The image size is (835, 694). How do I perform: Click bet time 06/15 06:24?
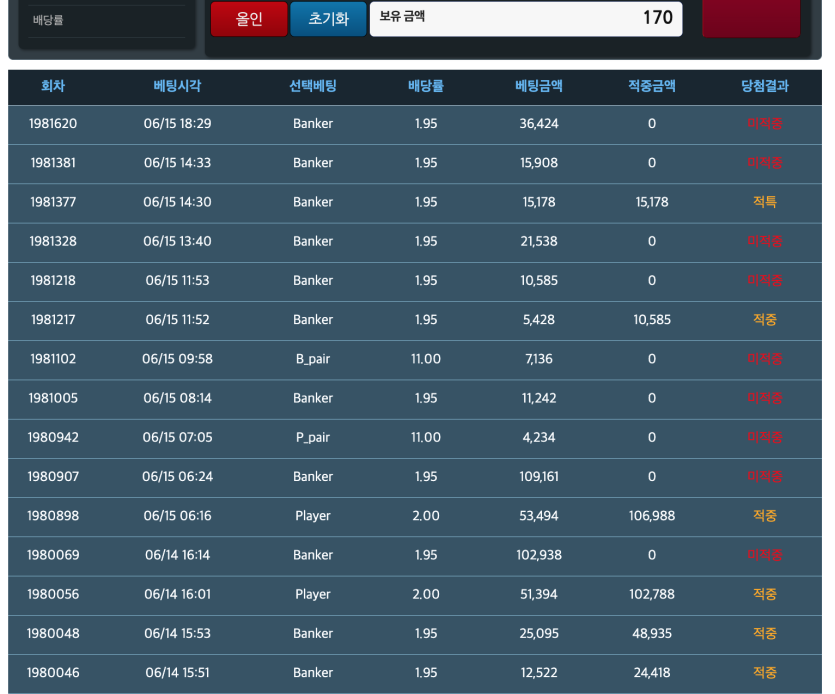(x=177, y=476)
